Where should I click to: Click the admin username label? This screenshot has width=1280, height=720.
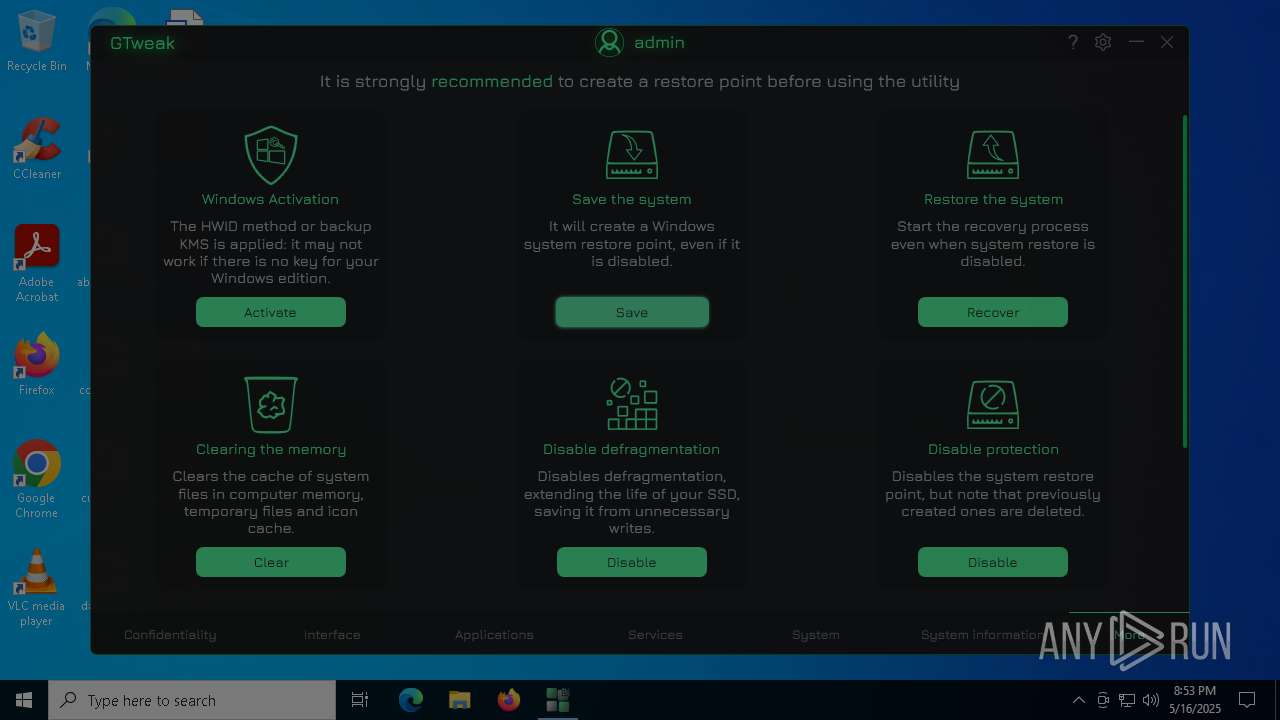(659, 42)
